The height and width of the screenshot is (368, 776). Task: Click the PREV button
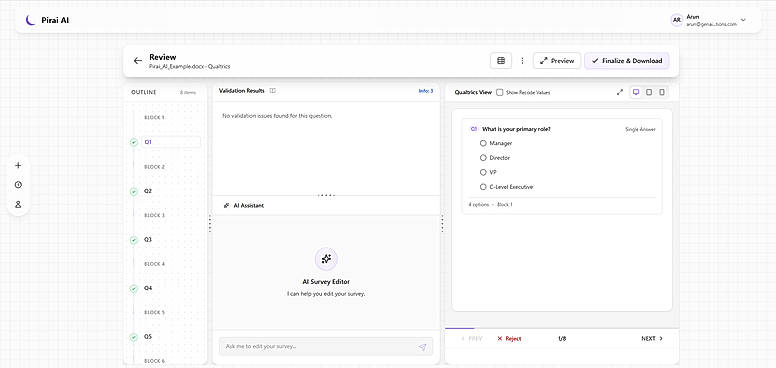pos(472,338)
